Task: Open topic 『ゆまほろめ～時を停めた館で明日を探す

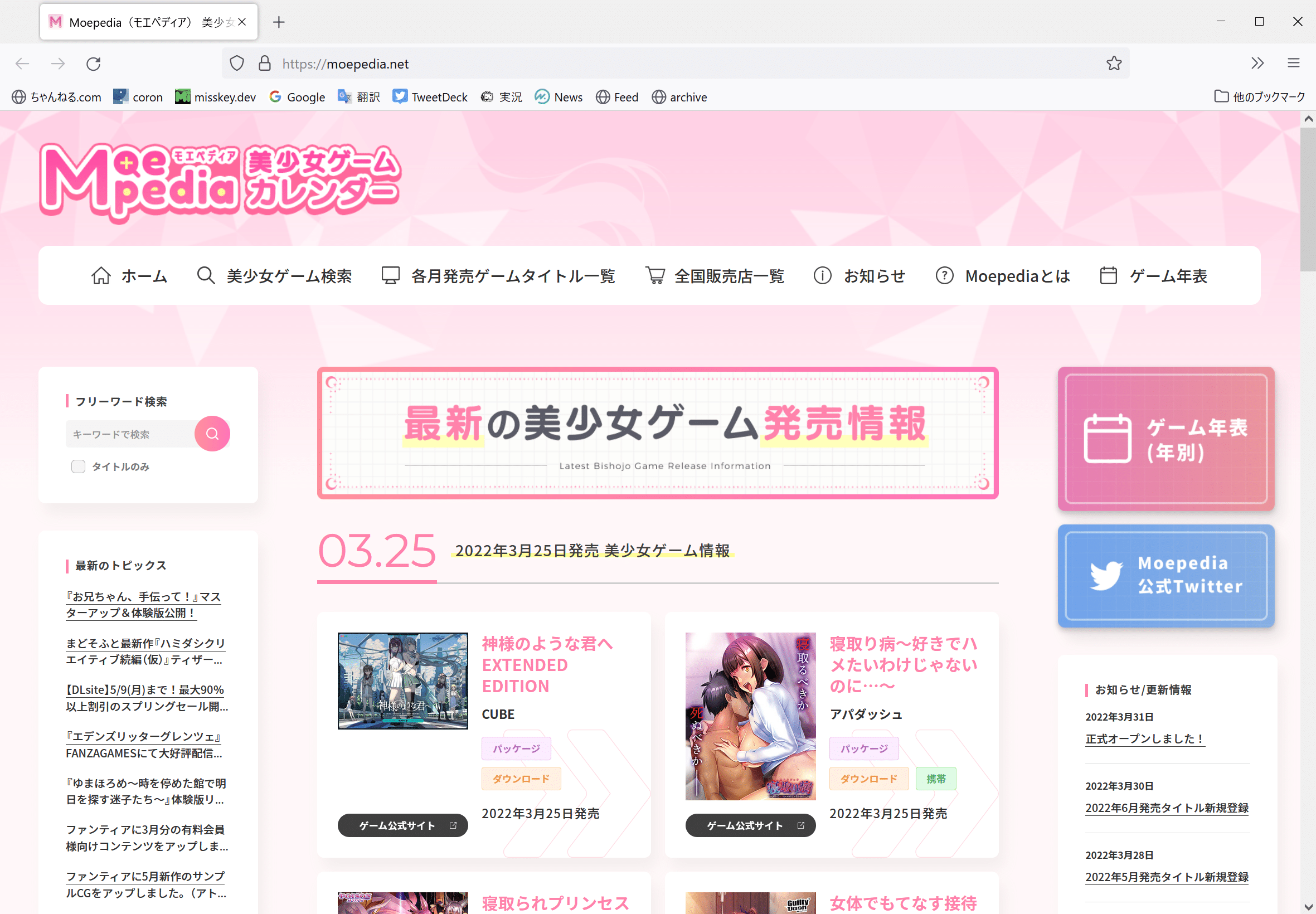Action: pyautogui.click(x=147, y=791)
